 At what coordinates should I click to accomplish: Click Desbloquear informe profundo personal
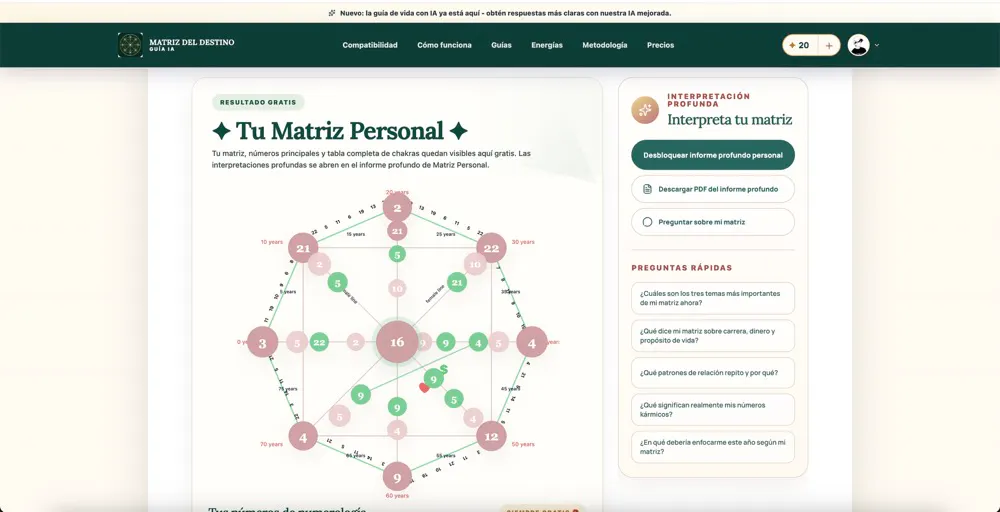pyautogui.click(x=712, y=155)
